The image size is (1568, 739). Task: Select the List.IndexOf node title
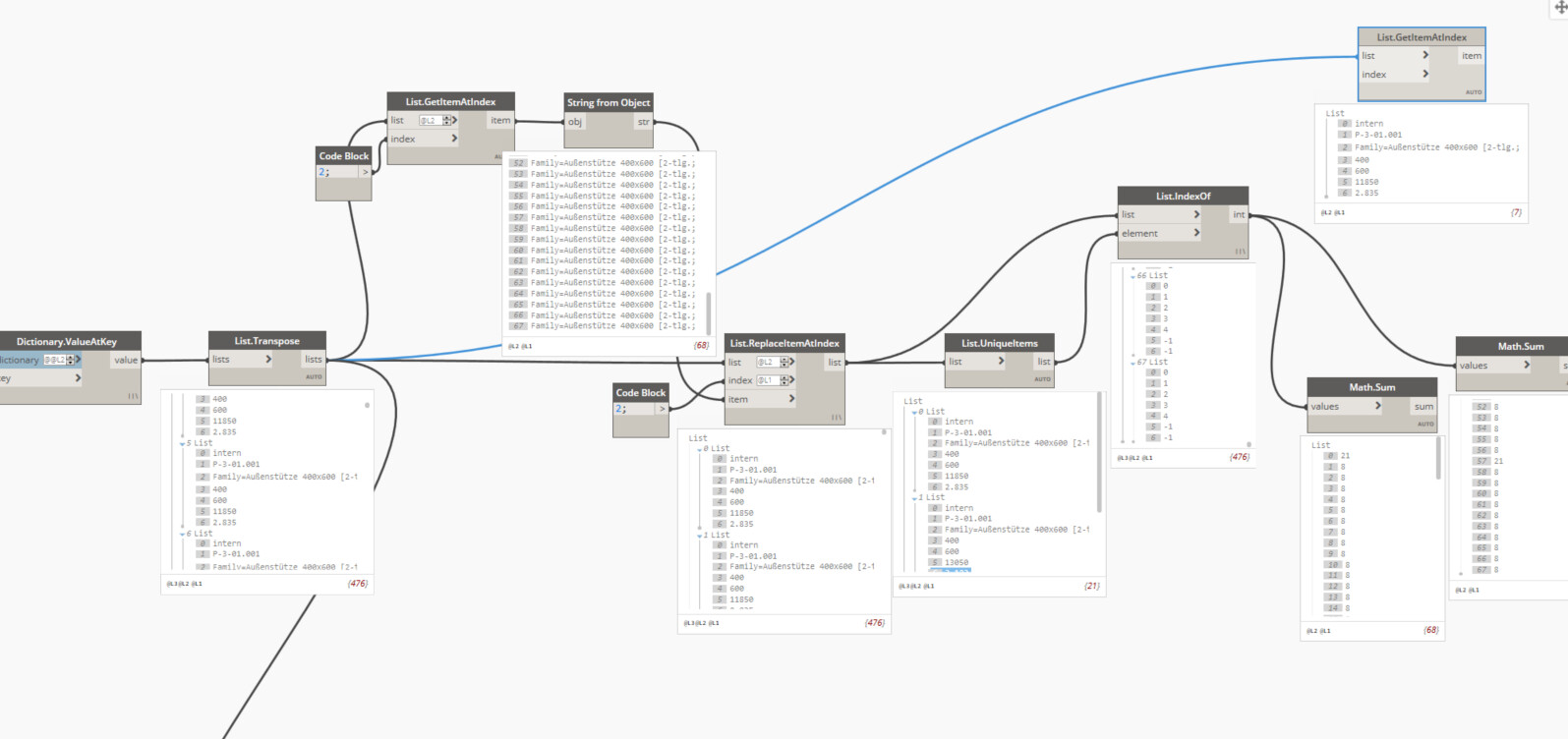tap(1184, 196)
